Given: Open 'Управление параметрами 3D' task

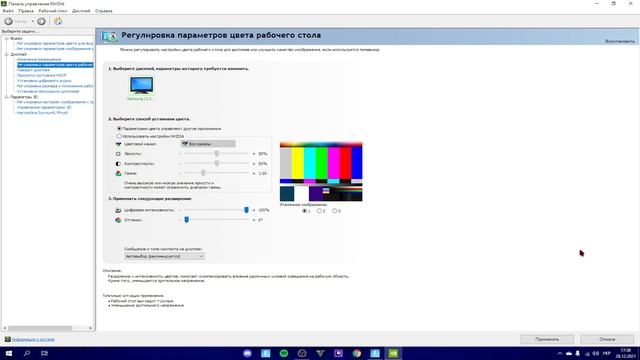Looking at the screenshot, I should [x=44, y=107].
